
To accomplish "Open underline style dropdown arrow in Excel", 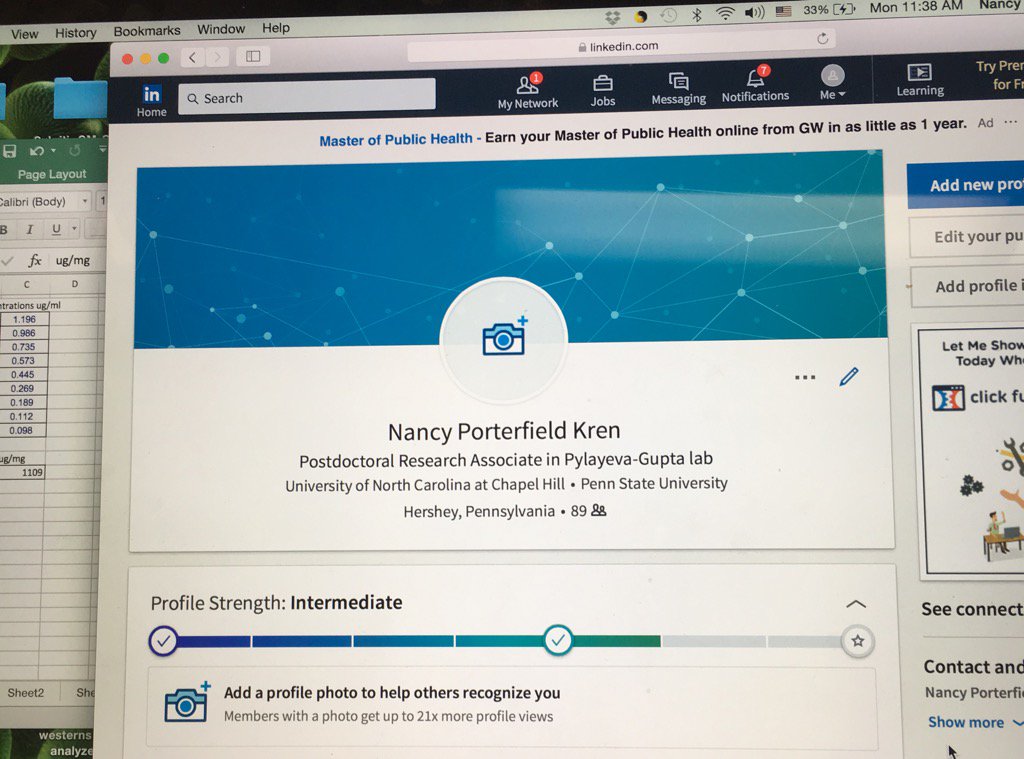I will [x=74, y=228].
